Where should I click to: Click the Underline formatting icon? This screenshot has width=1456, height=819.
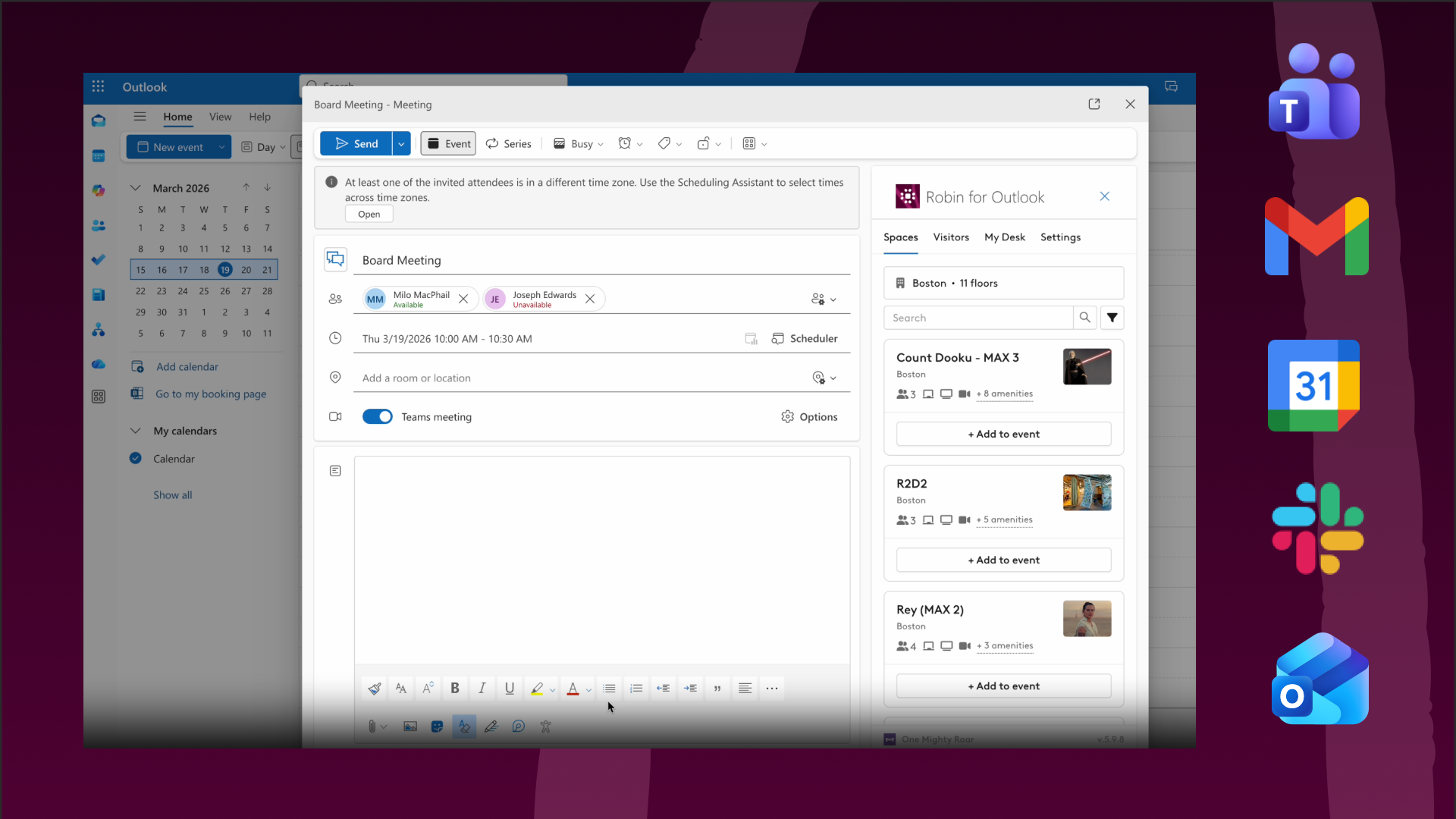[510, 689]
